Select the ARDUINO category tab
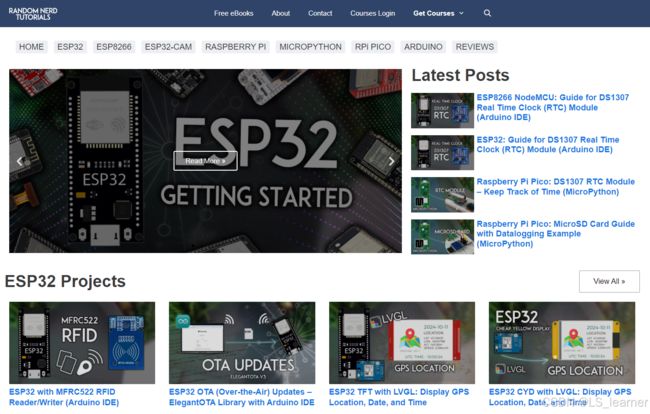 pyautogui.click(x=423, y=47)
